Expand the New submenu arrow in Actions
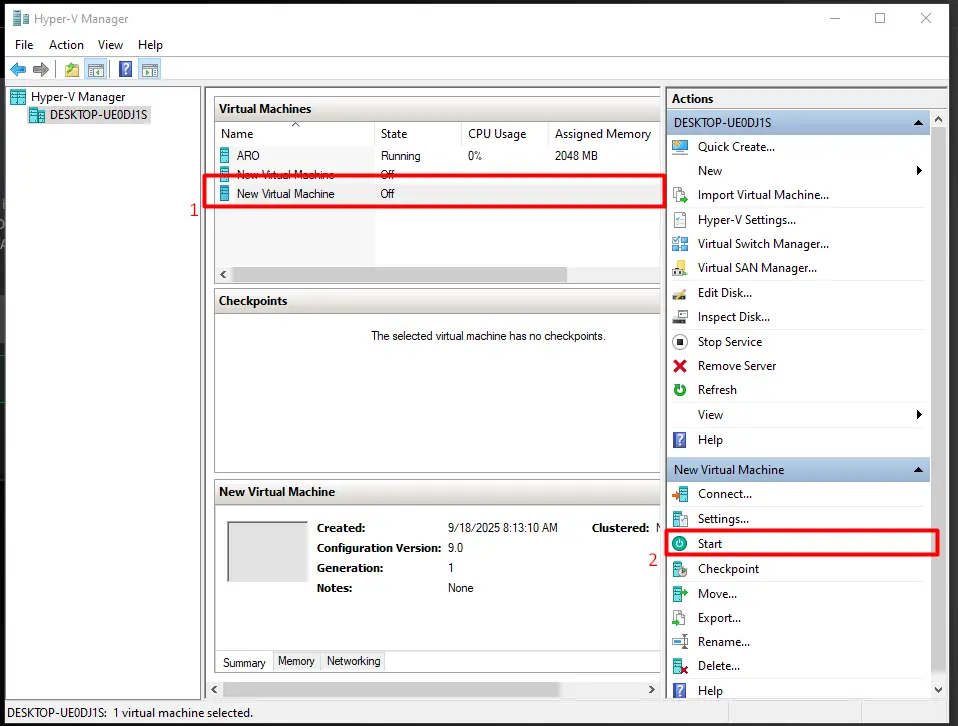The height and width of the screenshot is (726, 958). tap(919, 170)
